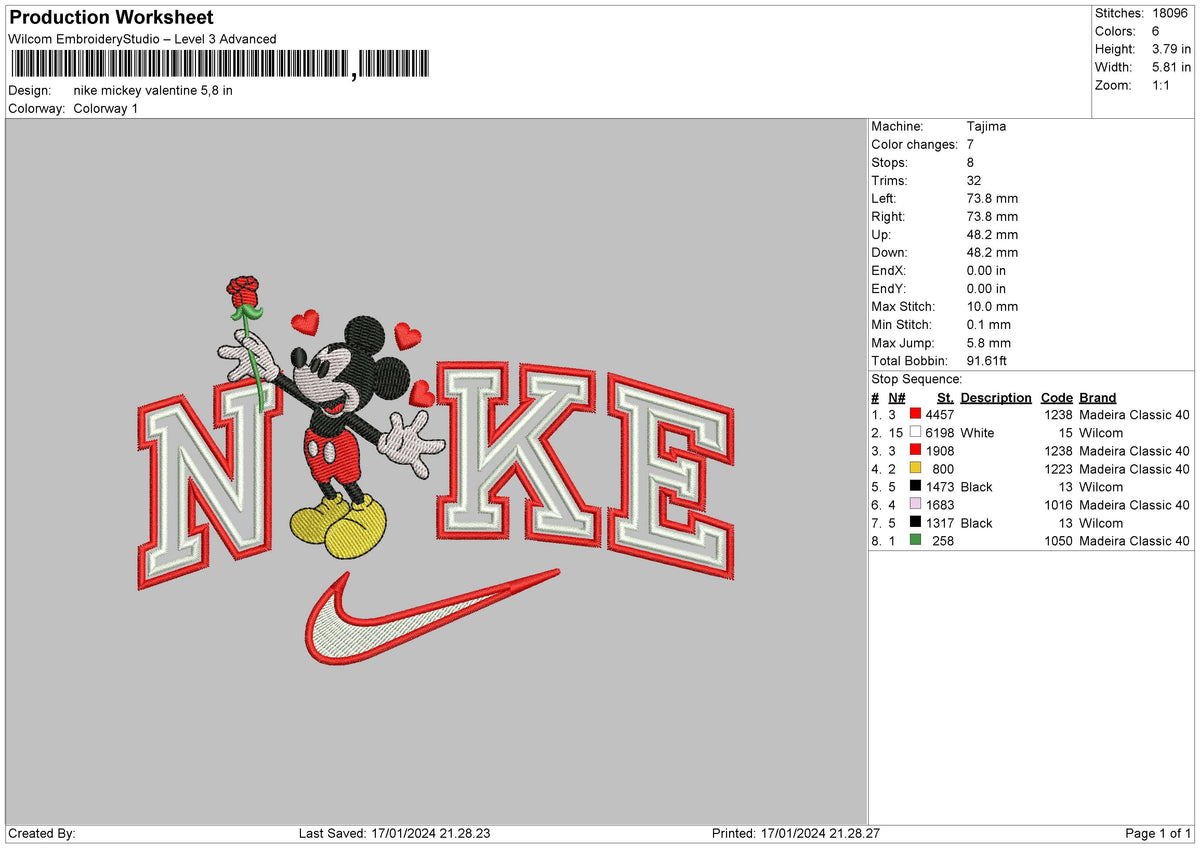
Task: Select the Max Jump value 5.8 mm
Action: point(988,343)
